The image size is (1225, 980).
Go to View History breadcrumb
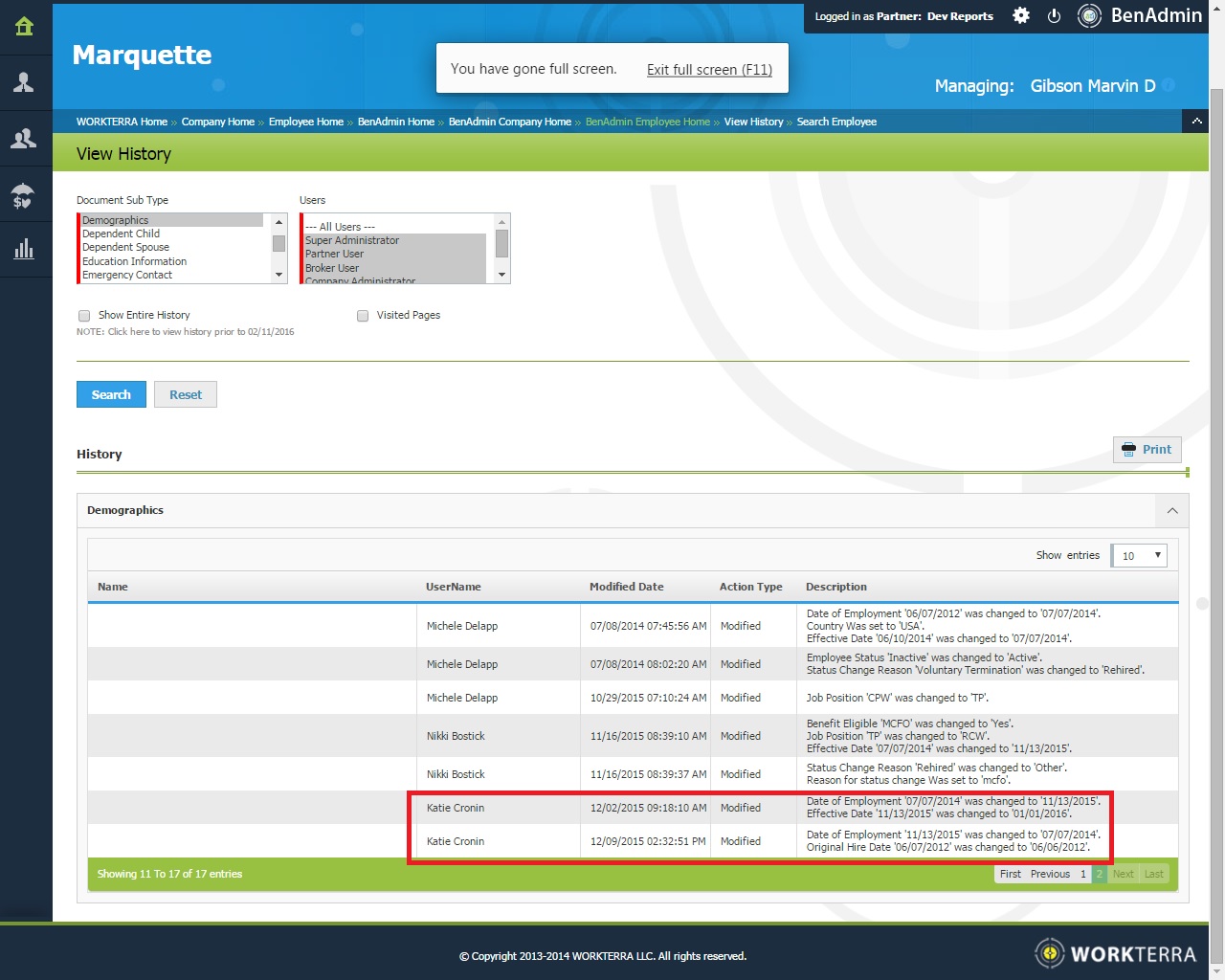(753, 122)
